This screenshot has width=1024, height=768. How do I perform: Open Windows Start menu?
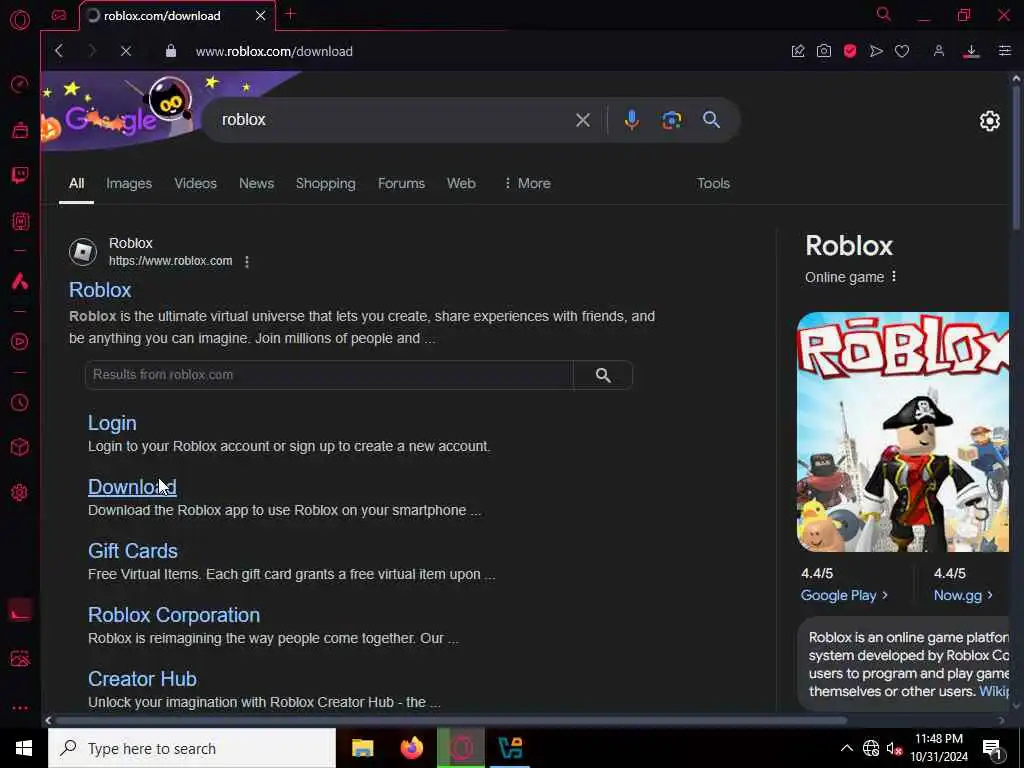click(x=24, y=748)
